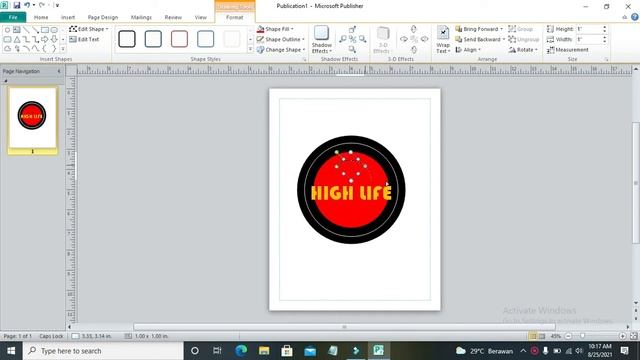Open the Edit Shape dropdown
Viewport: 640px width, 360px height.
[x=89, y=29]
